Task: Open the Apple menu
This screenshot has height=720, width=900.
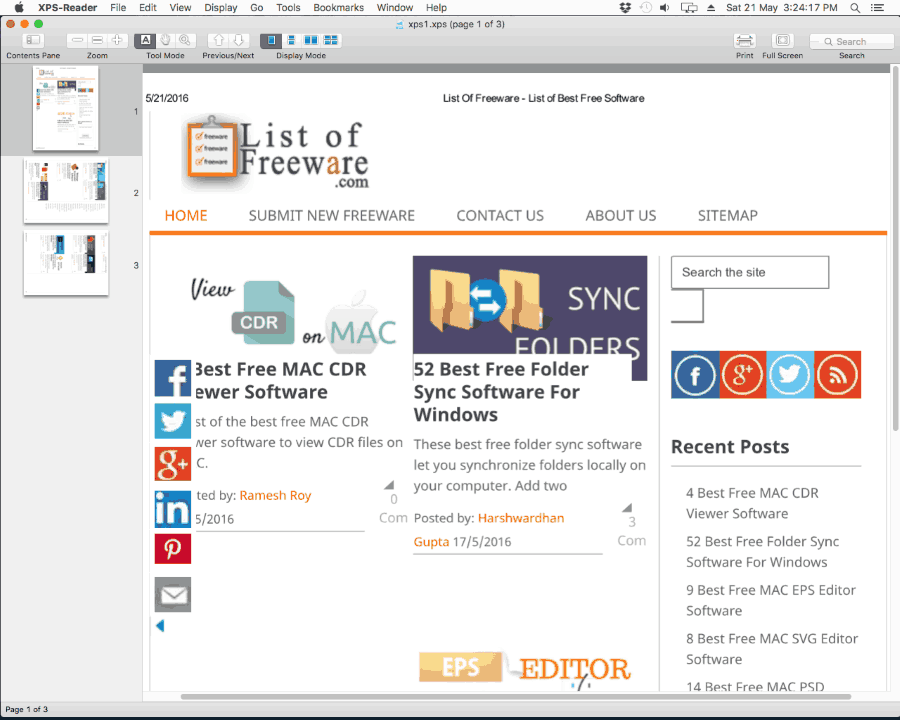Action: tap(19, 7)
